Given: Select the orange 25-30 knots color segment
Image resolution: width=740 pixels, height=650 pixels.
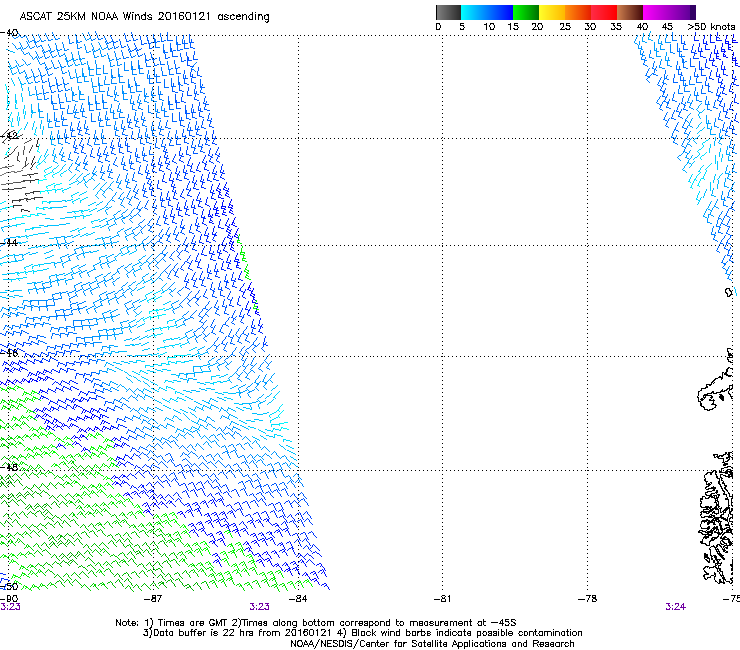Looking at the screenshot, I should click(x=578, y=12).
